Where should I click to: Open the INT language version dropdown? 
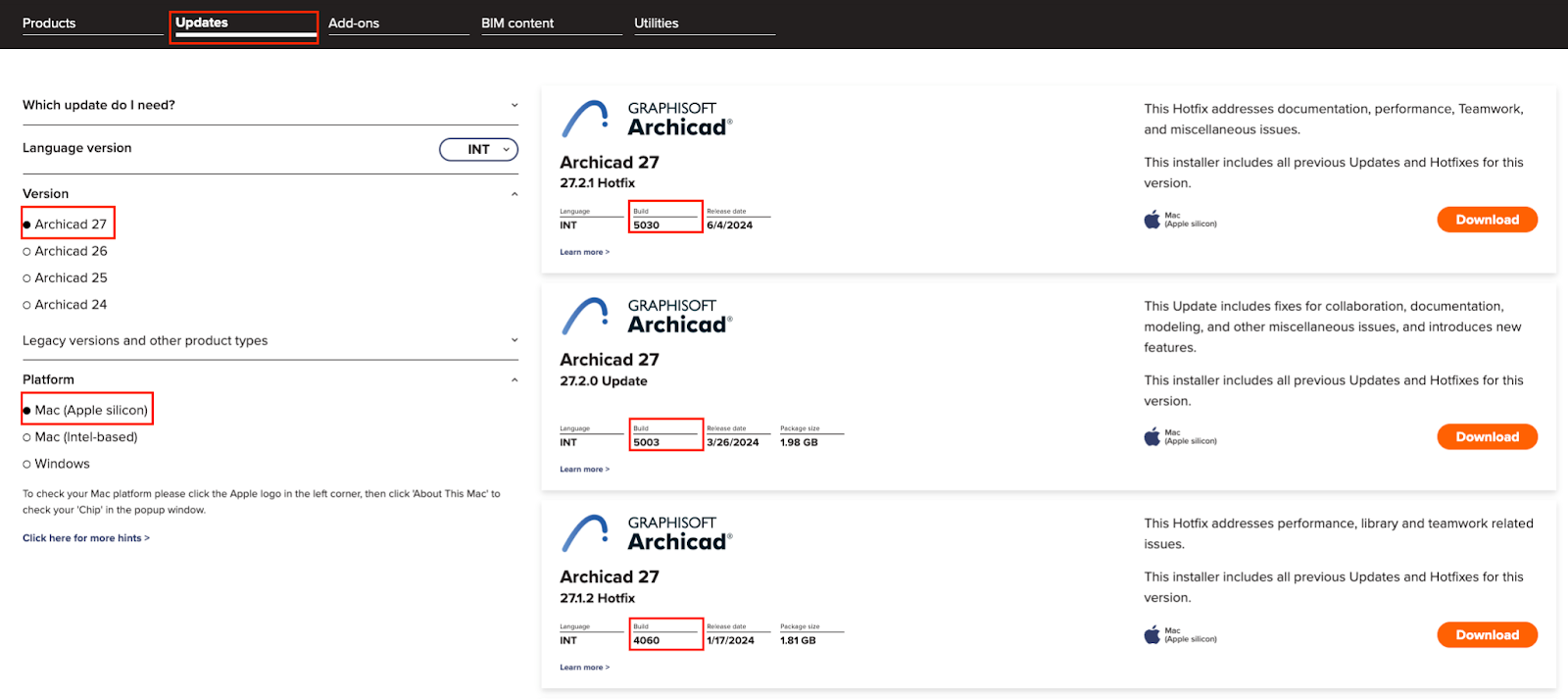[478, 149]
